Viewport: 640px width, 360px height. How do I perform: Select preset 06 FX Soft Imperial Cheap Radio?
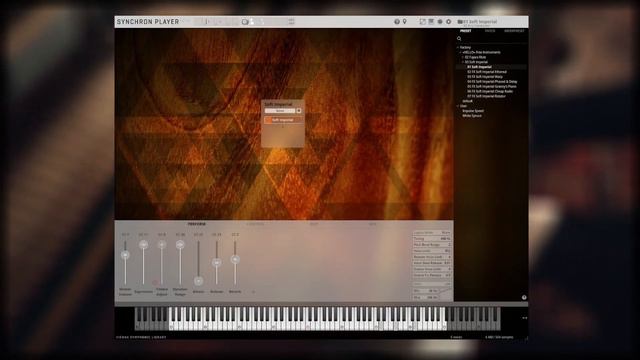click(x=490, y=91)
